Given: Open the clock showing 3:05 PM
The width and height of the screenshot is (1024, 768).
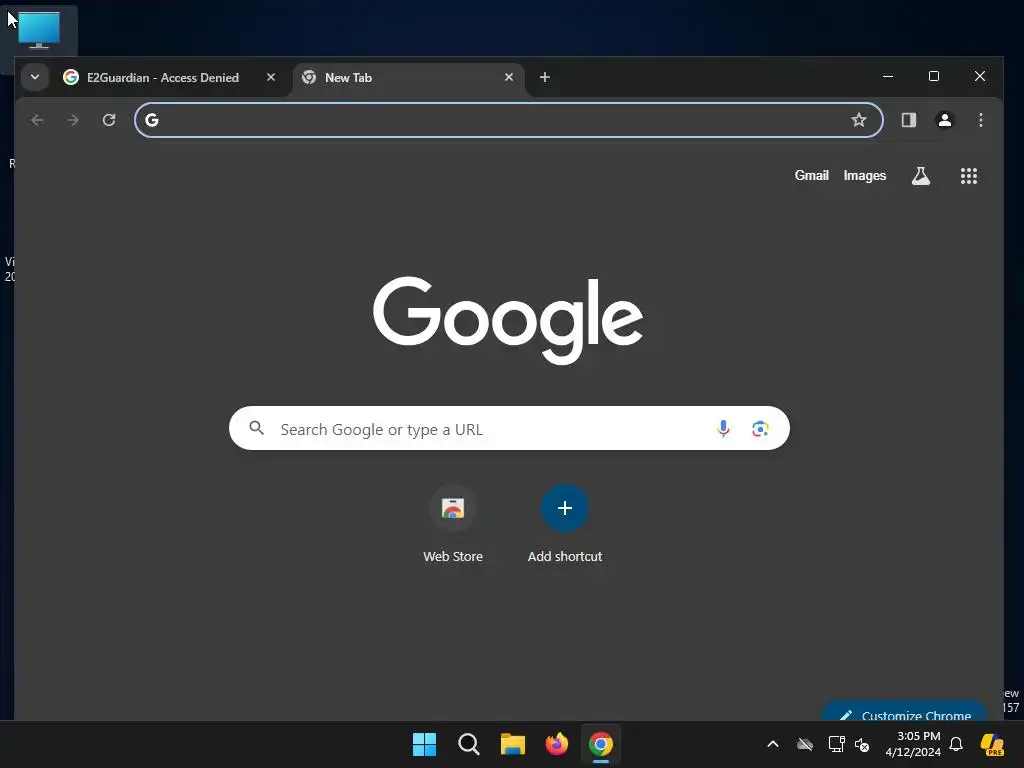Looking at the screenshot, I should pos(913,744).
